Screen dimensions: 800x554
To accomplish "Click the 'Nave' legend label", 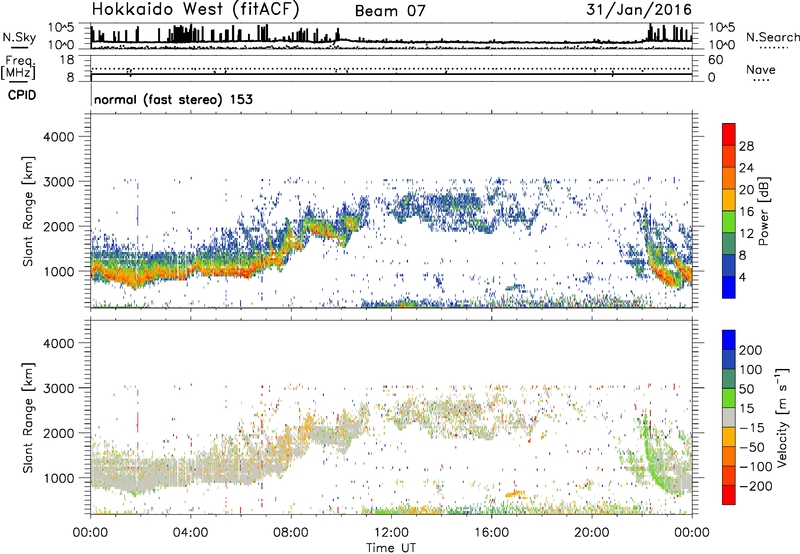I will click(x=761, y=70).
